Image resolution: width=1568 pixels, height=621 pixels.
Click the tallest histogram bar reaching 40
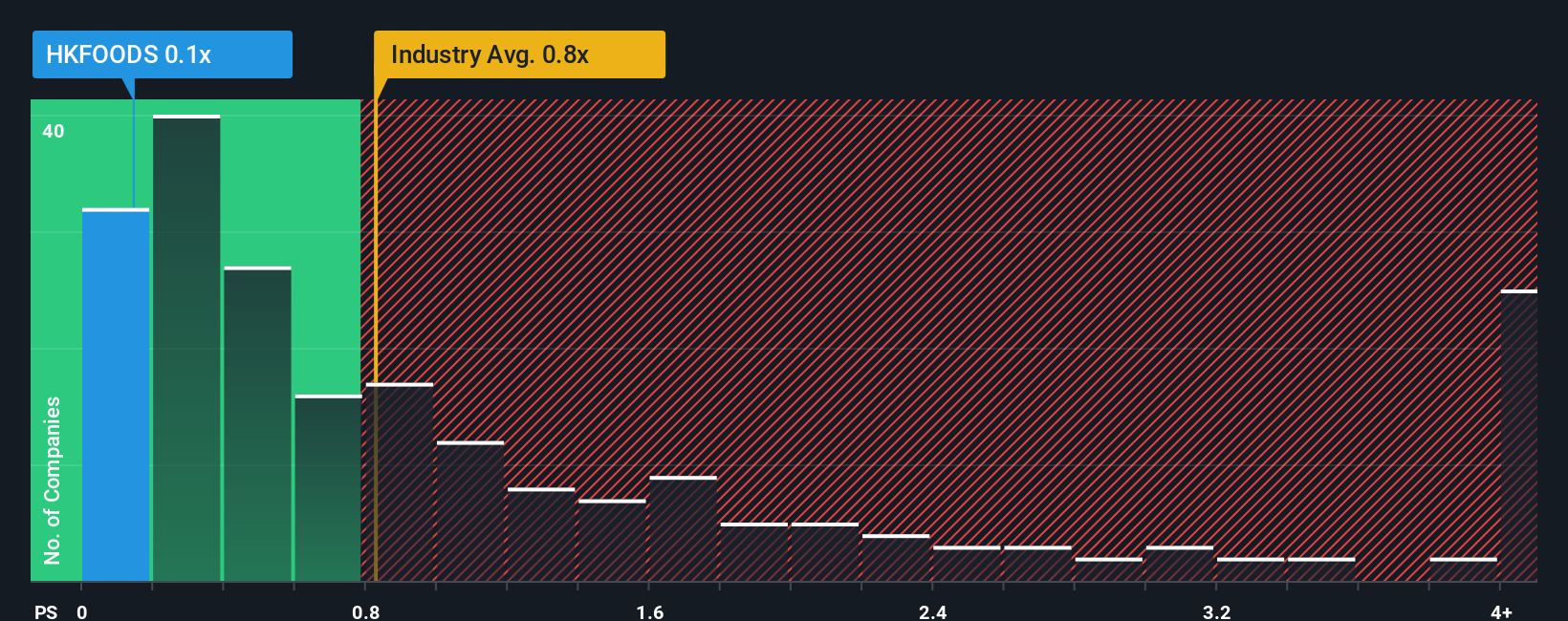click(186, 348)
